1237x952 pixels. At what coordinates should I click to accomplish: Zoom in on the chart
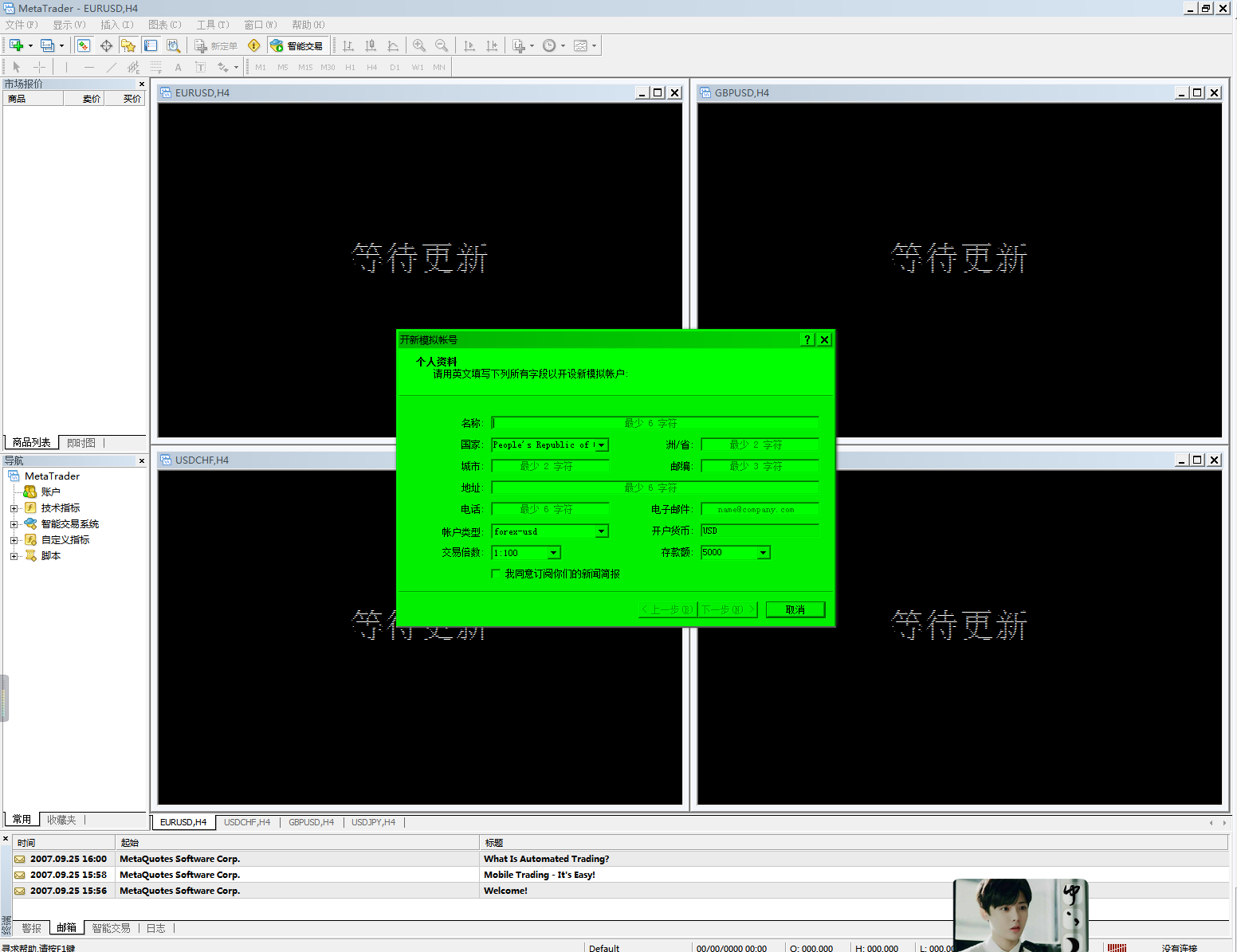[420, 45]
